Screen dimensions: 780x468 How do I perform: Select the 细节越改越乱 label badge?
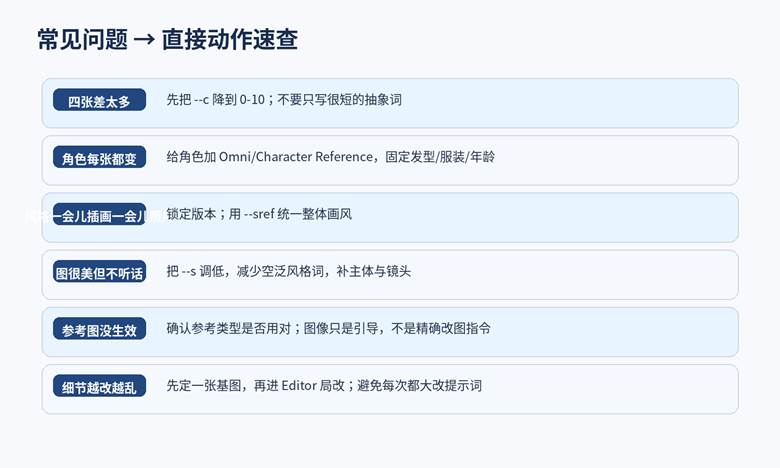(99, 386)
